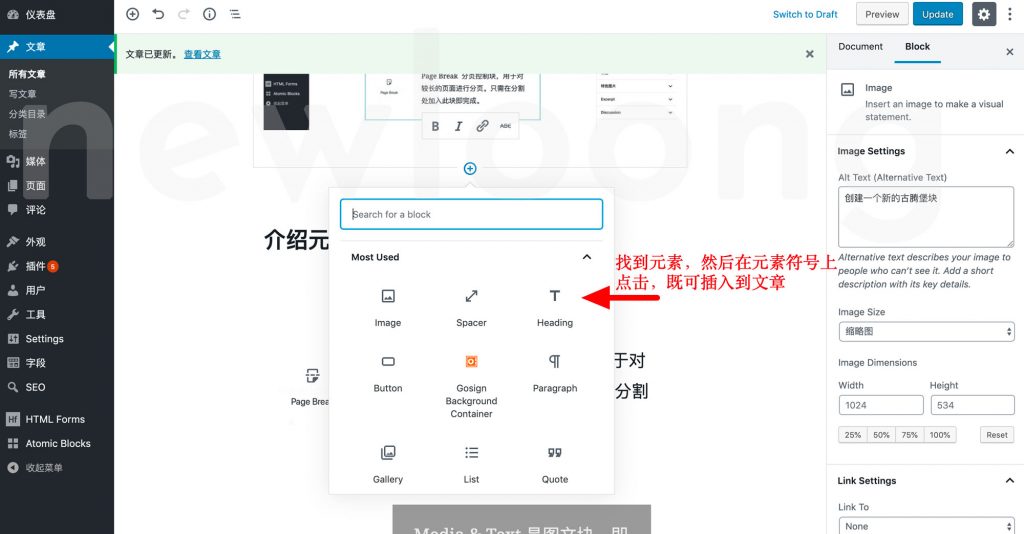The image size is (1024, 534).
Task: Click the Add block icon in top toolbar
Action: (132, 14)
